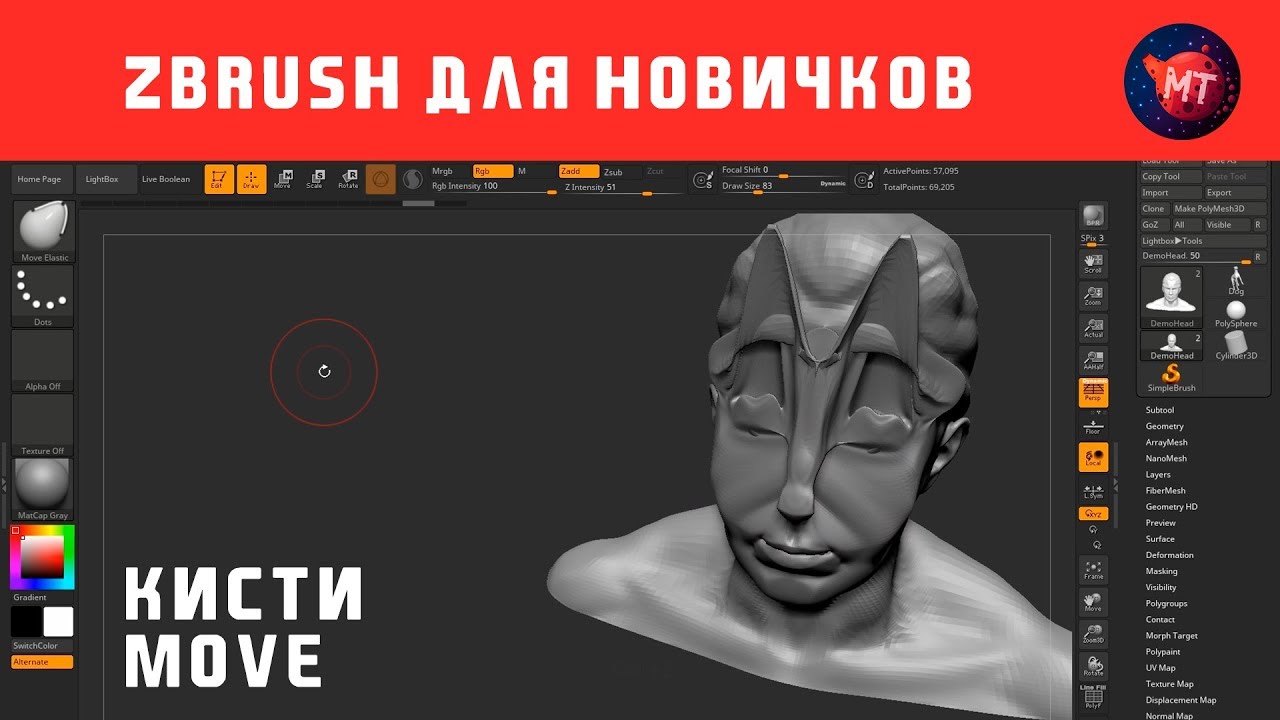Click the Copy Tool button
This screenshot has height=720, width=1280.
click(1171, 176)
